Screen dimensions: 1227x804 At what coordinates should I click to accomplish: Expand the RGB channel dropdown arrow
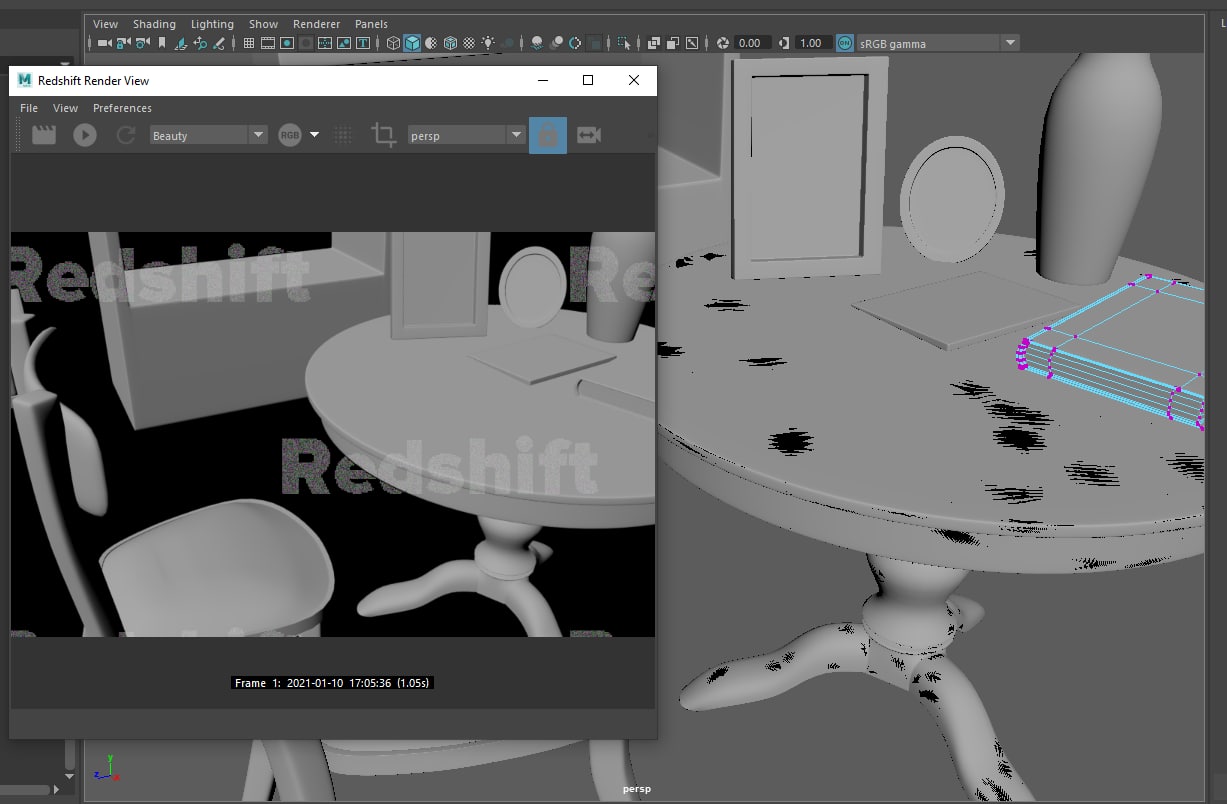point(315,135)
